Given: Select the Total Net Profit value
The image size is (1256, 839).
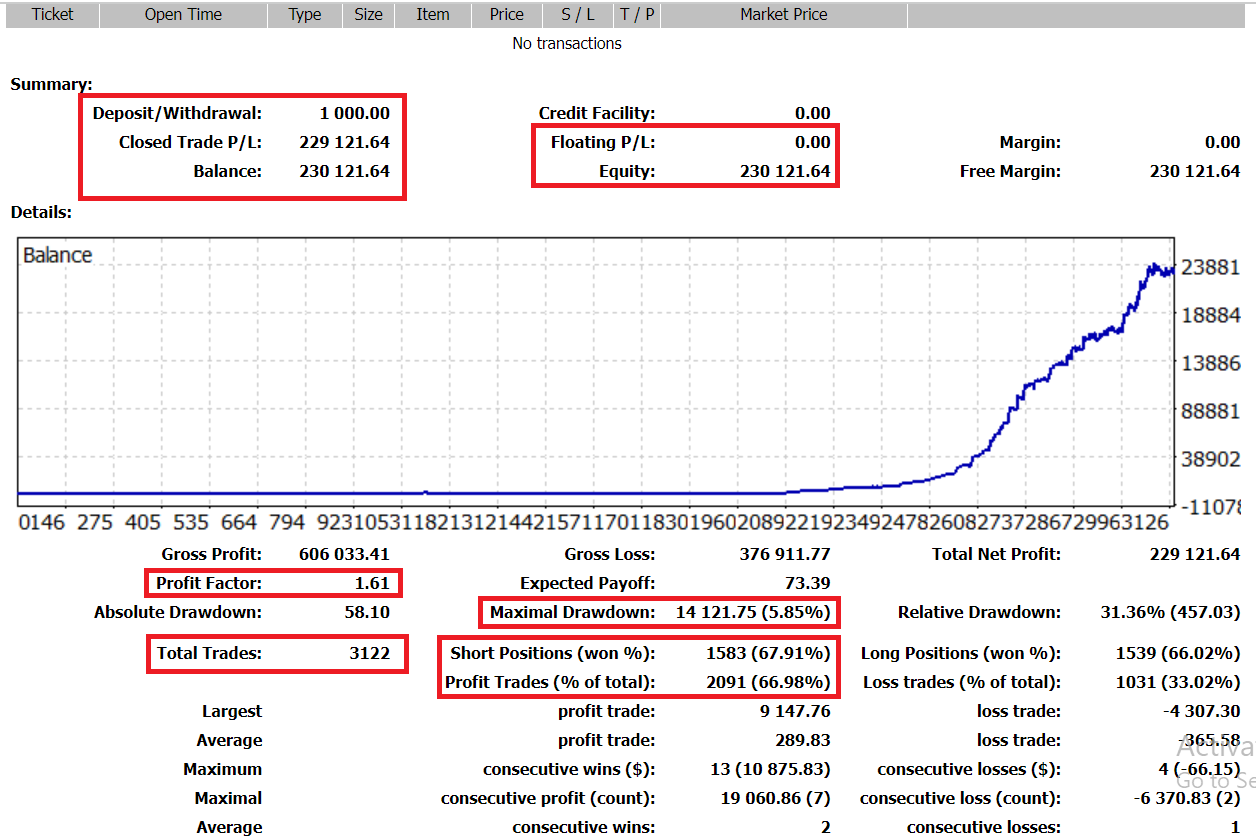Looking at the screenshot, I should click(1195, 554).
